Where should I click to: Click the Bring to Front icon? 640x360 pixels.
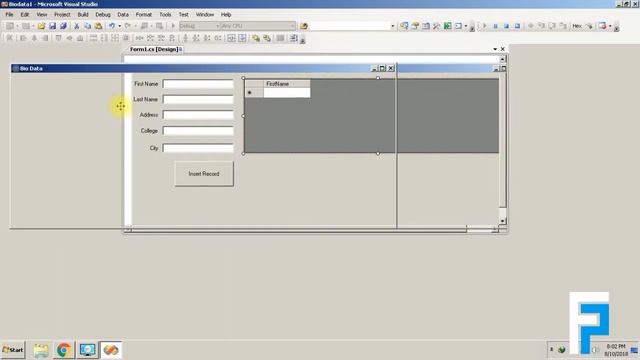coord(256,38)
